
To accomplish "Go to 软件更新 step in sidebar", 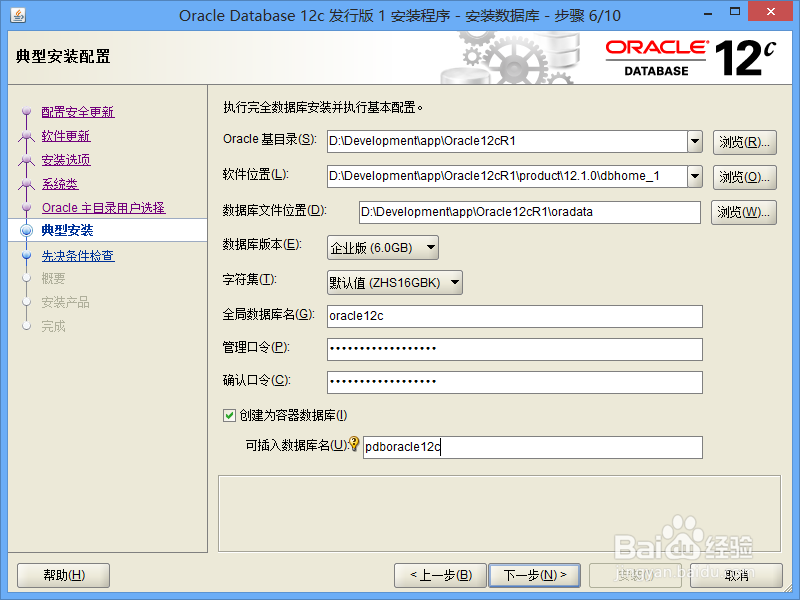I will click(66, 136).
